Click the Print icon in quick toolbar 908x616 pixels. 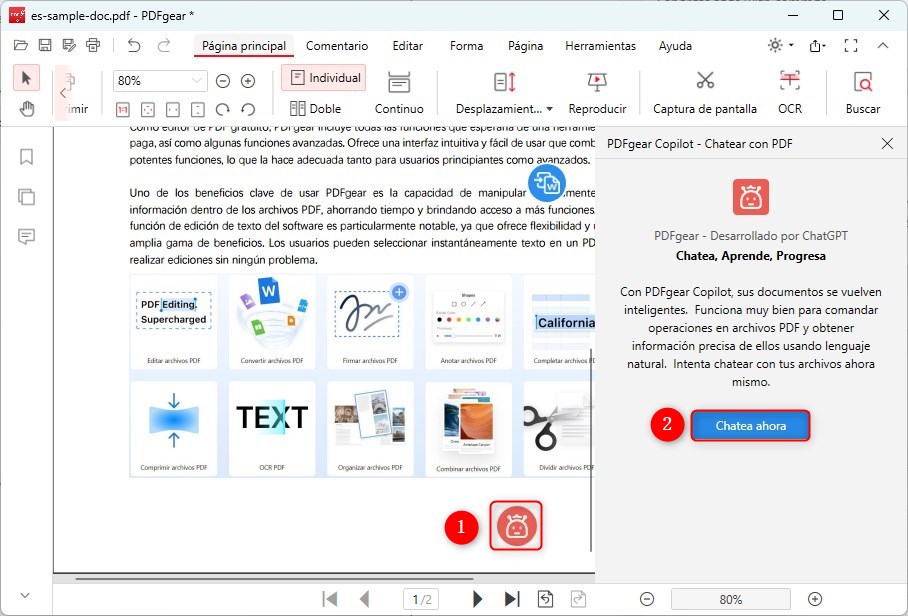point(93,45)
